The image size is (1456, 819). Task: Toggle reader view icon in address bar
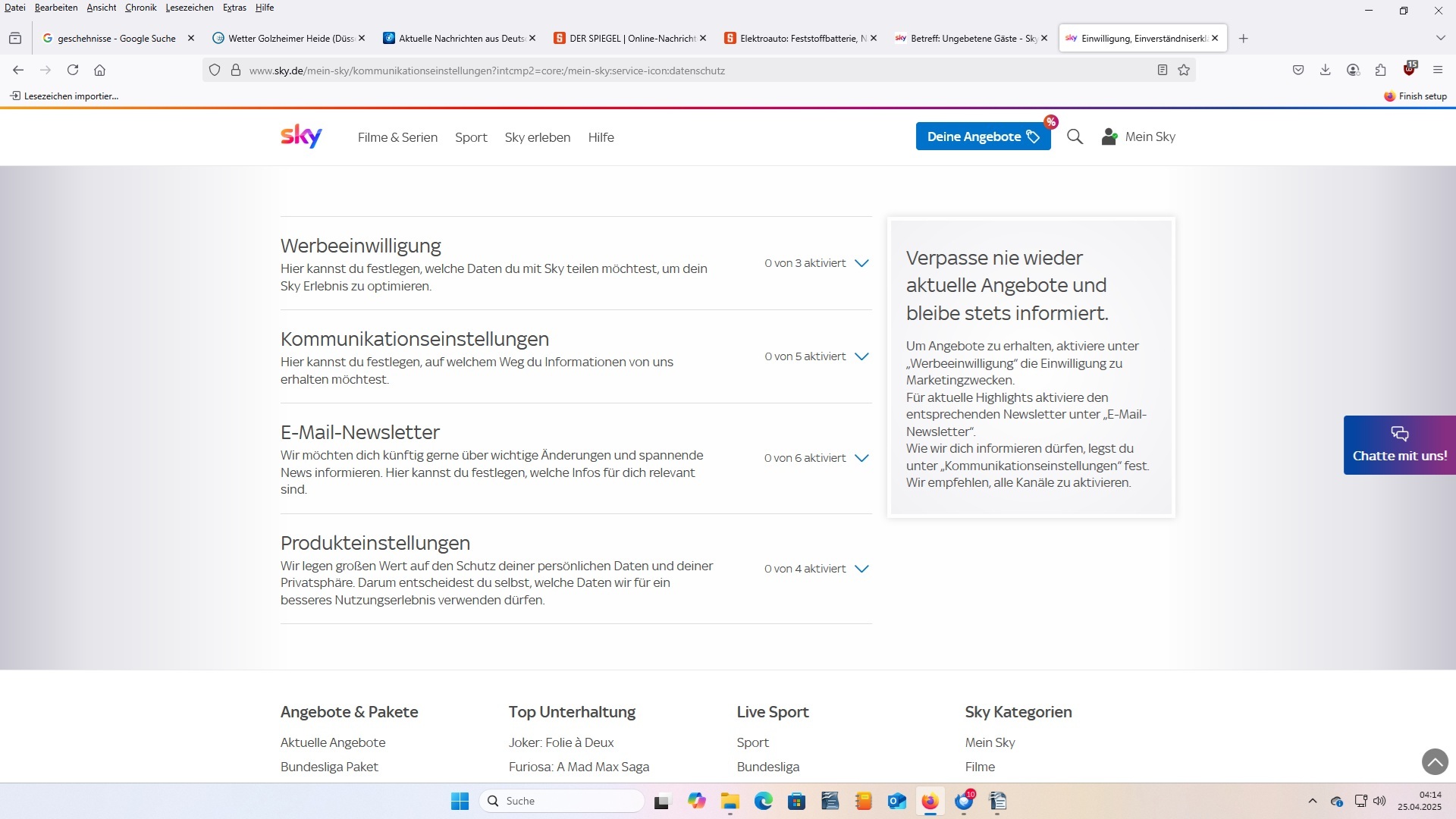(1162, 71)
